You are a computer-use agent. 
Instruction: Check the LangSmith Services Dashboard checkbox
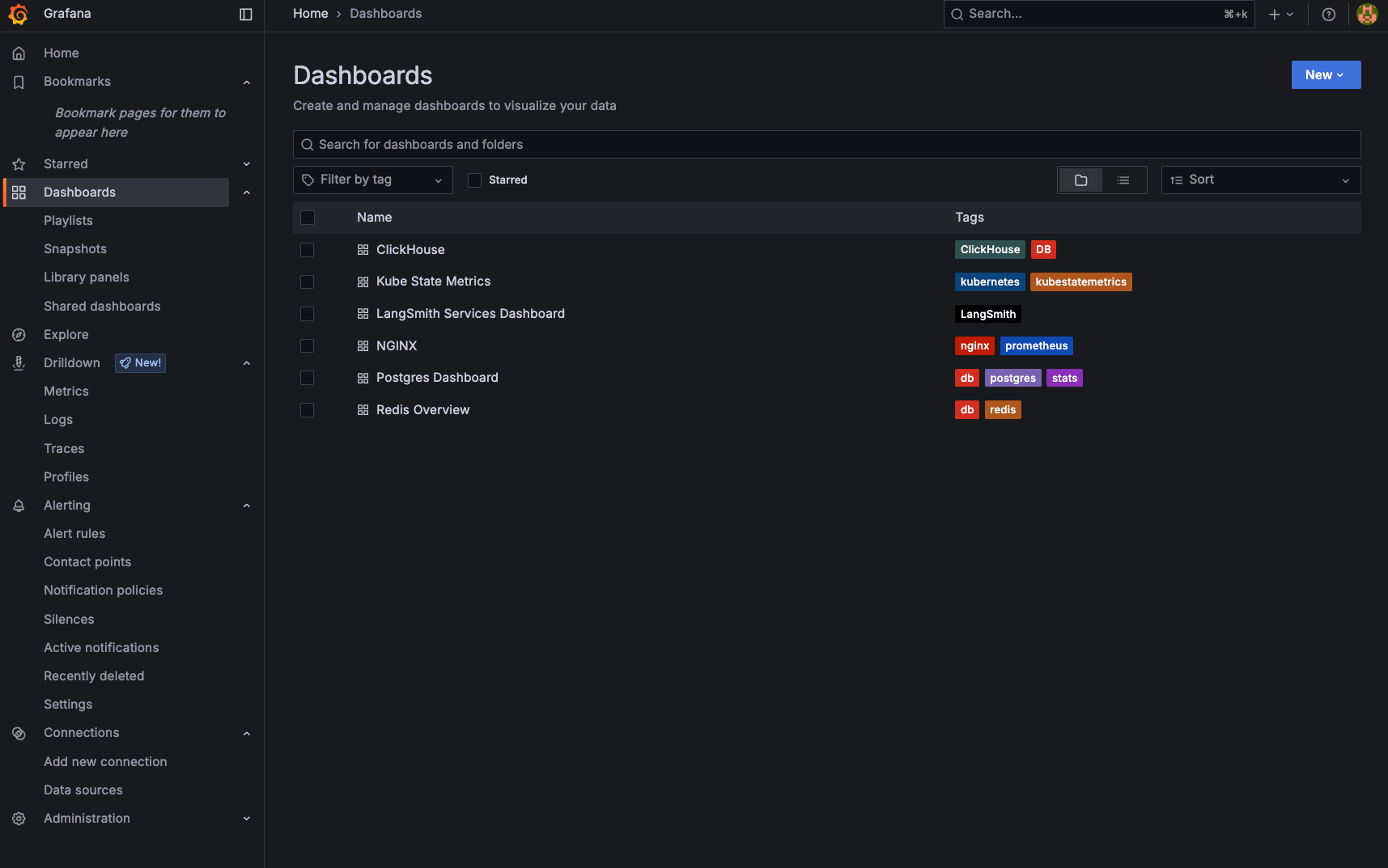(x=308, y=314)
